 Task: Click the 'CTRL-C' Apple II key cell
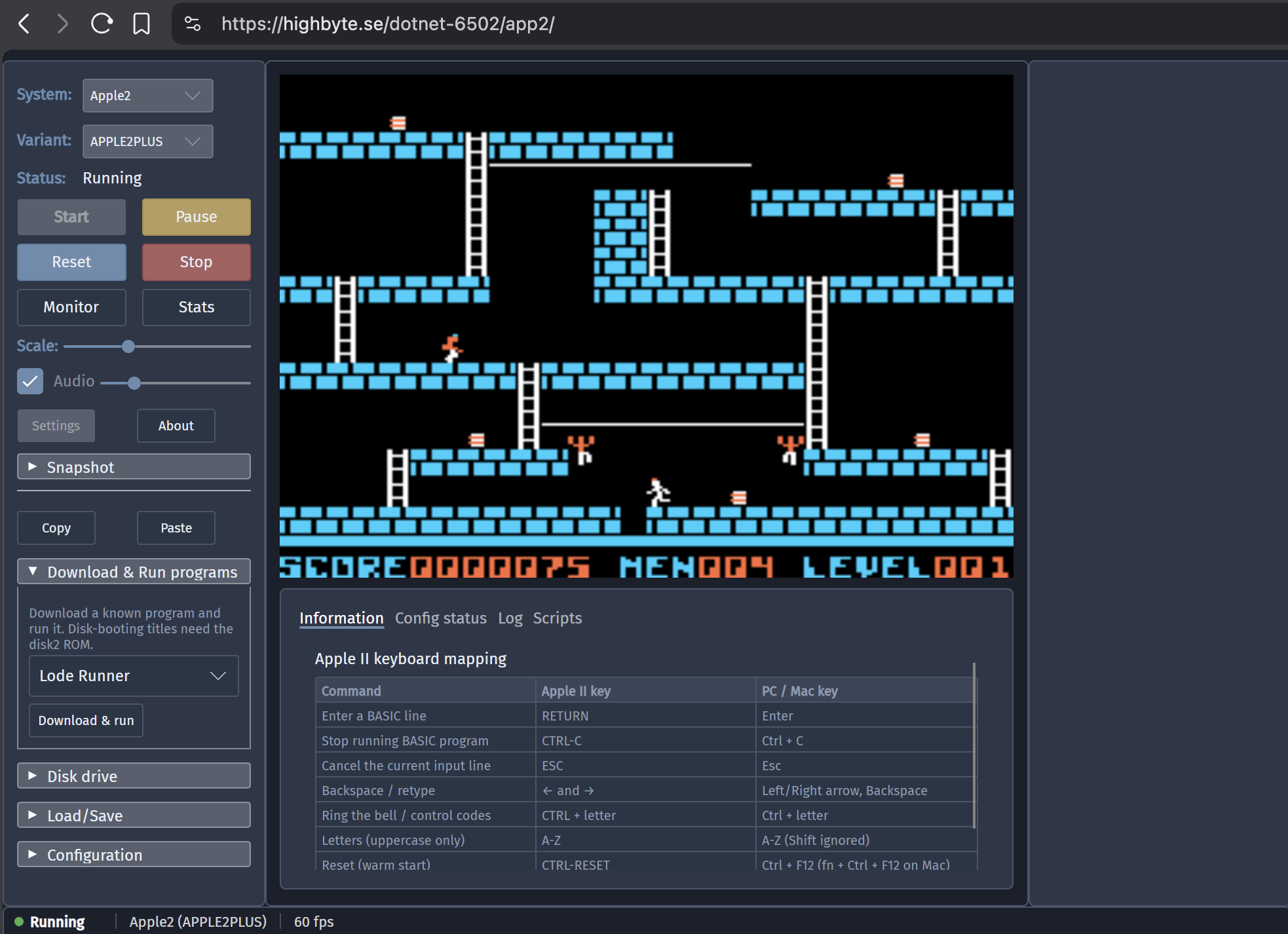645,741
